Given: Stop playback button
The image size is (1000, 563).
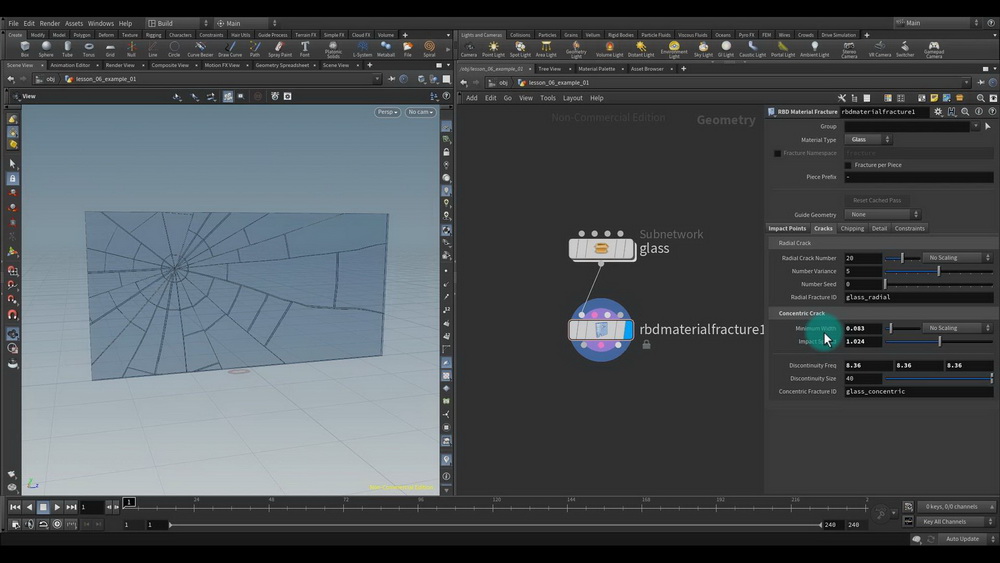Looking at the screenshot, I should [43, 508].
